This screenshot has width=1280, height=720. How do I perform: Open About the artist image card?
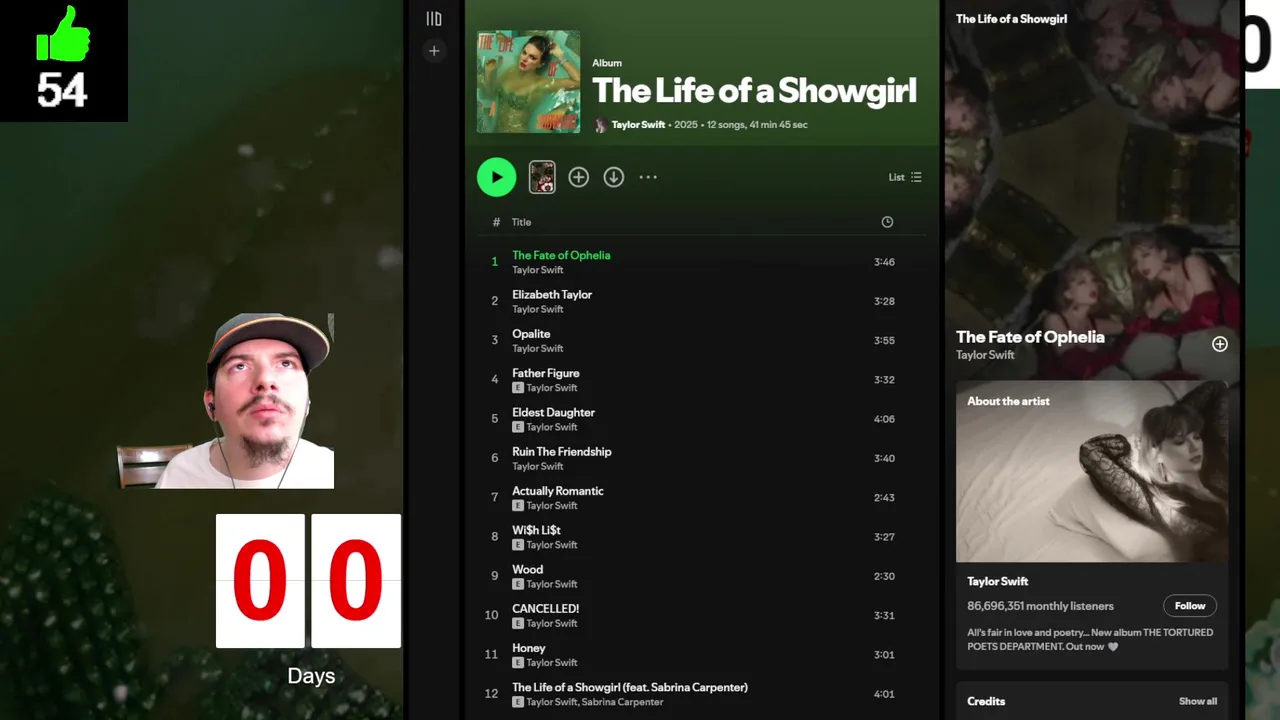click(x=1092, y=471)
